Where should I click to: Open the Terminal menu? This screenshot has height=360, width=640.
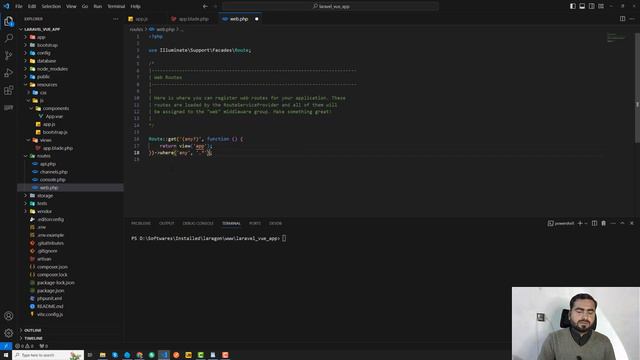pos(116,6)
